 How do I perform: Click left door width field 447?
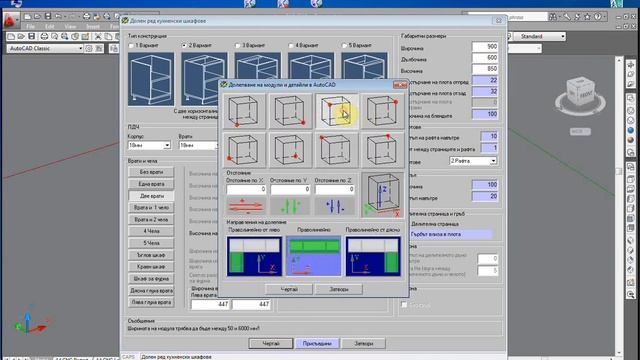[x=210, y=304]
